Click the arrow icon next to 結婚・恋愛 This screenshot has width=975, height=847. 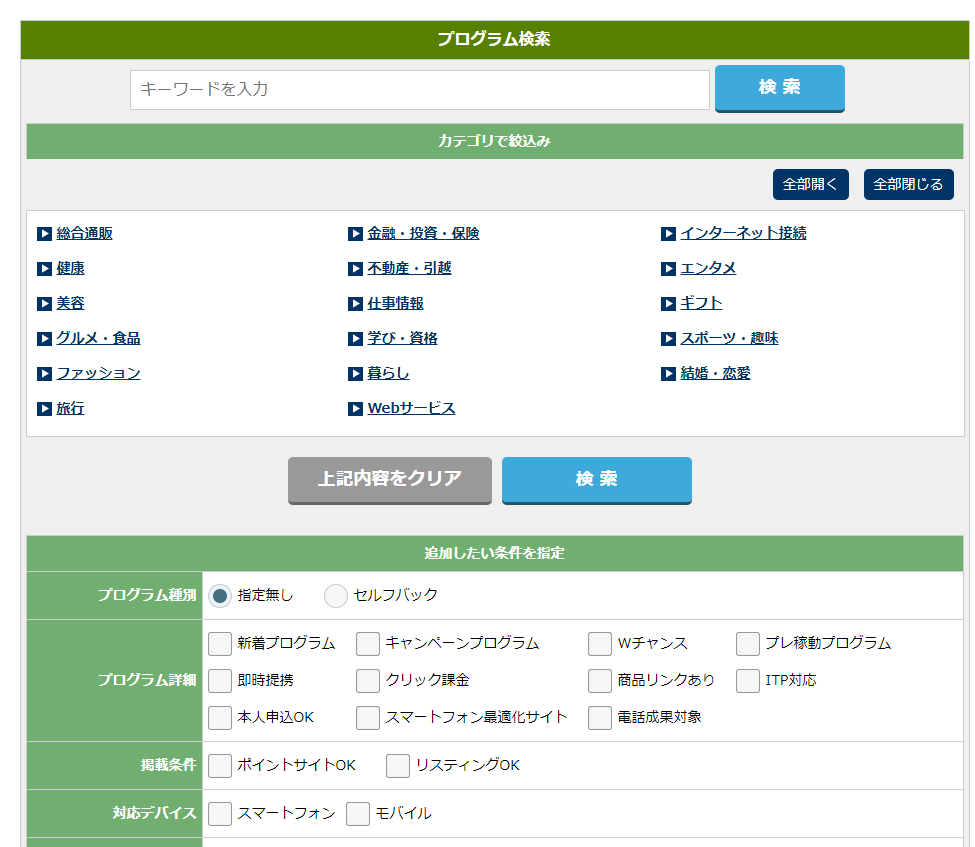(668, 374)
